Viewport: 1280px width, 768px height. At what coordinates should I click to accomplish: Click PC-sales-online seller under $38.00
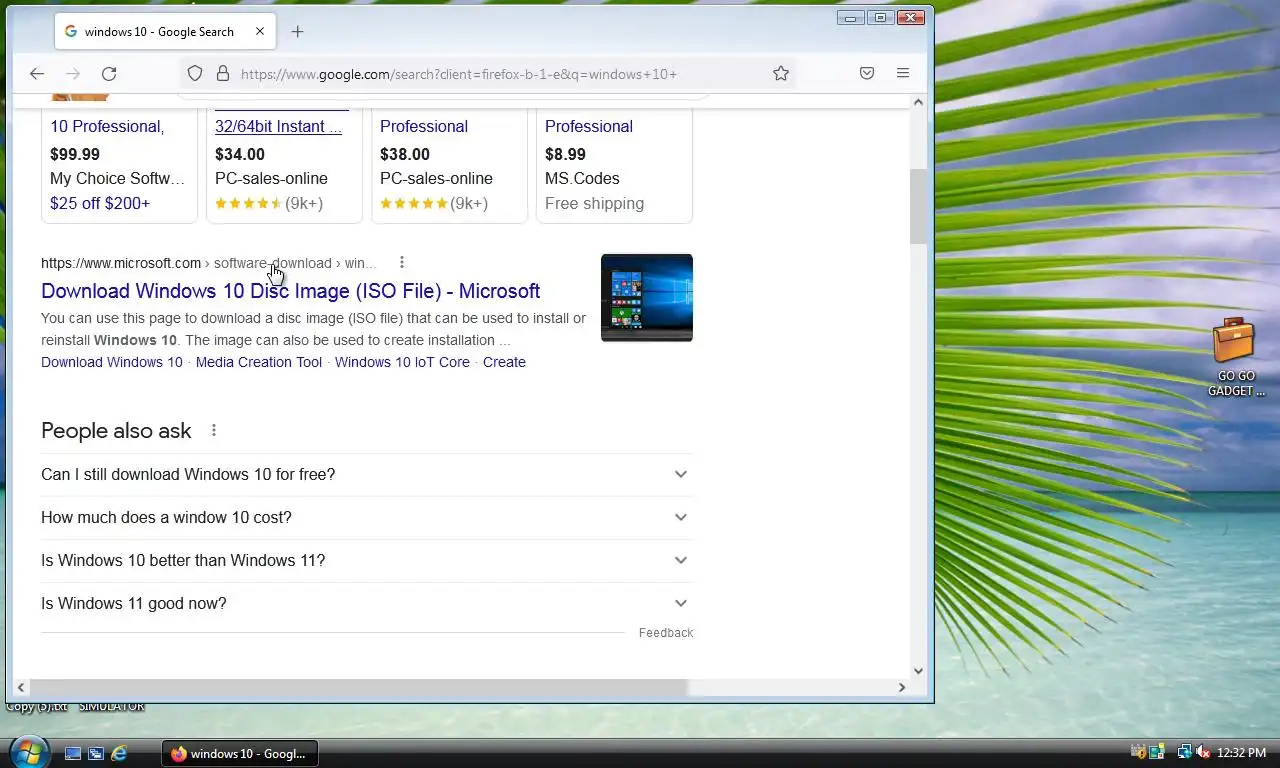[436, 178]
